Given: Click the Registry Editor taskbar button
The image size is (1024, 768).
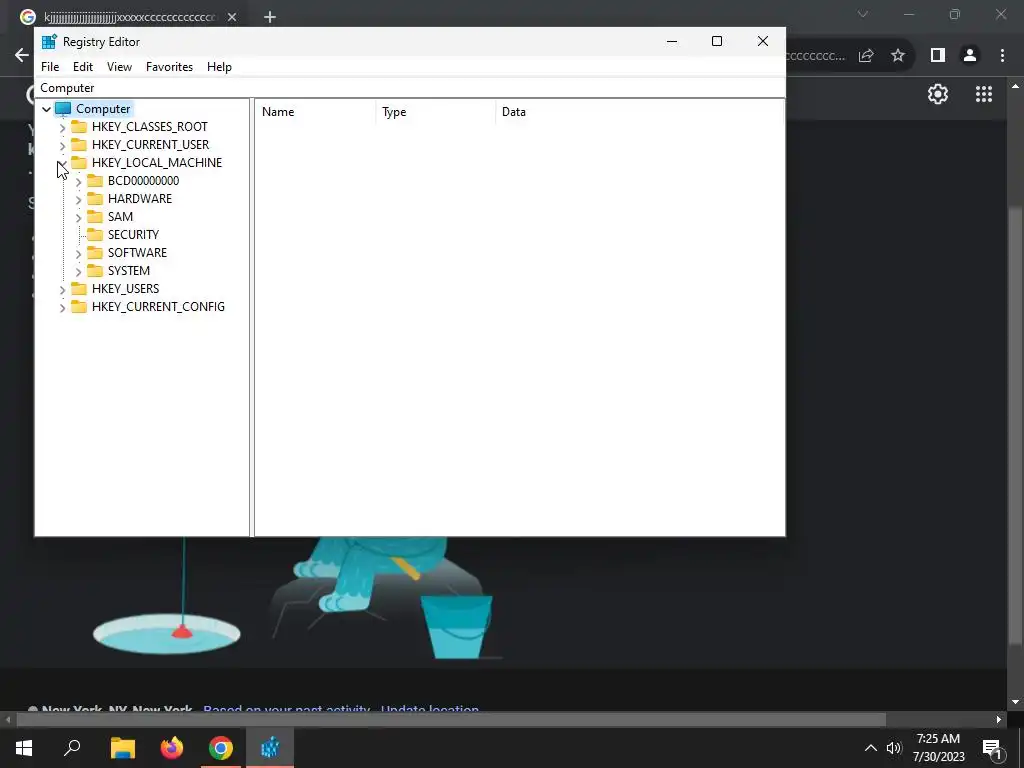Looking at the screenshot, I should pos(270,748).
